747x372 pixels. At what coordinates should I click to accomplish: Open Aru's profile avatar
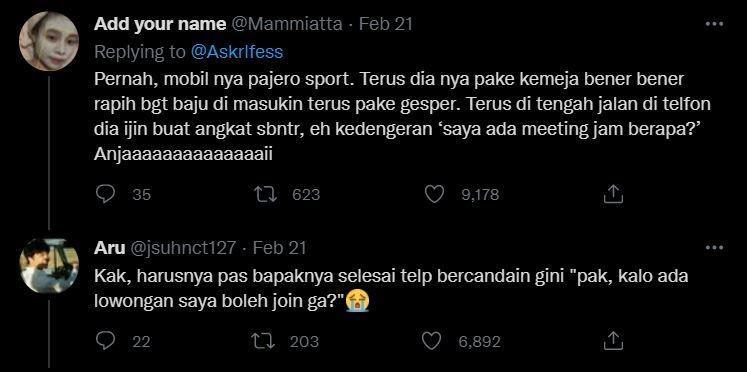click(x=49, y=266)
